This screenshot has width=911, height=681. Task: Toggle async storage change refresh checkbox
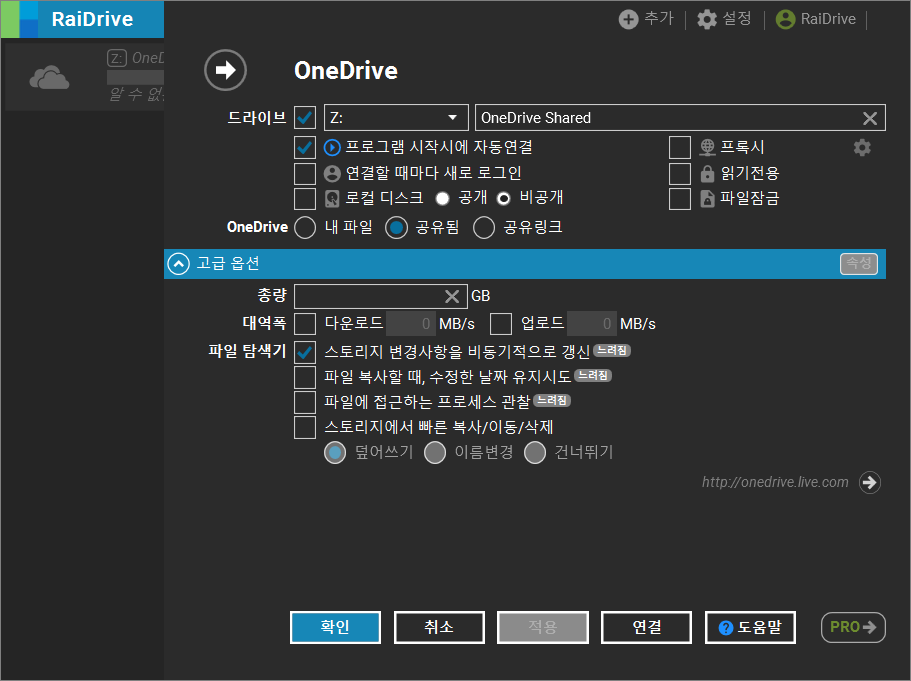coord(305,352)
